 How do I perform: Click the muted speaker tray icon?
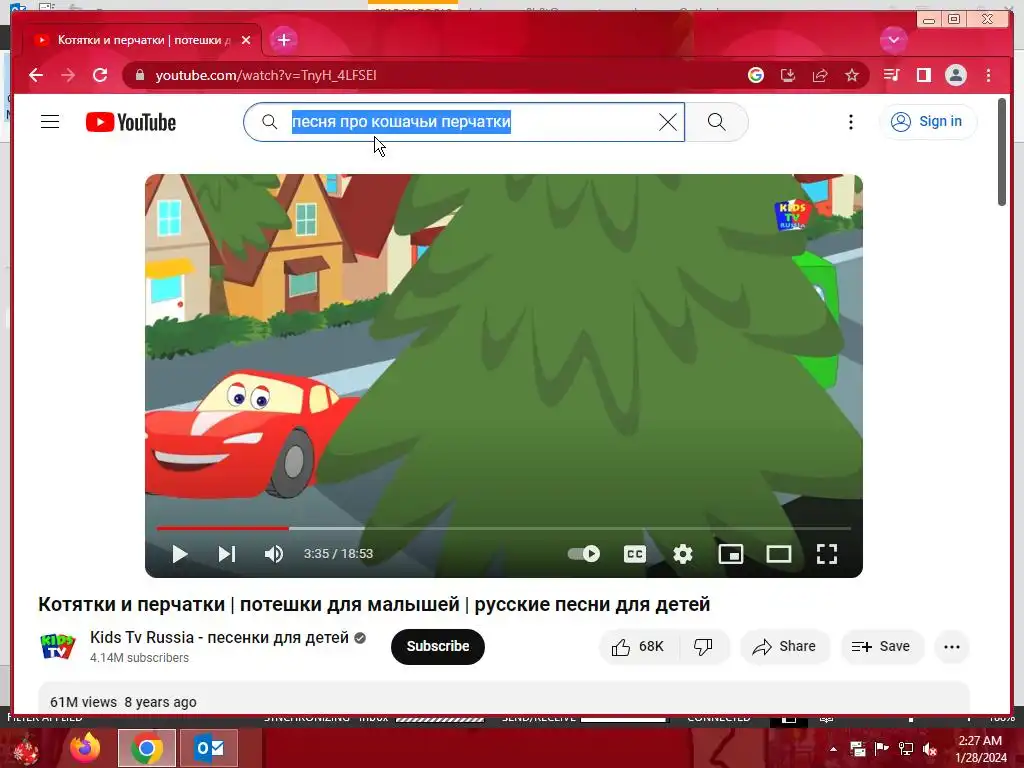click(929, 749)
